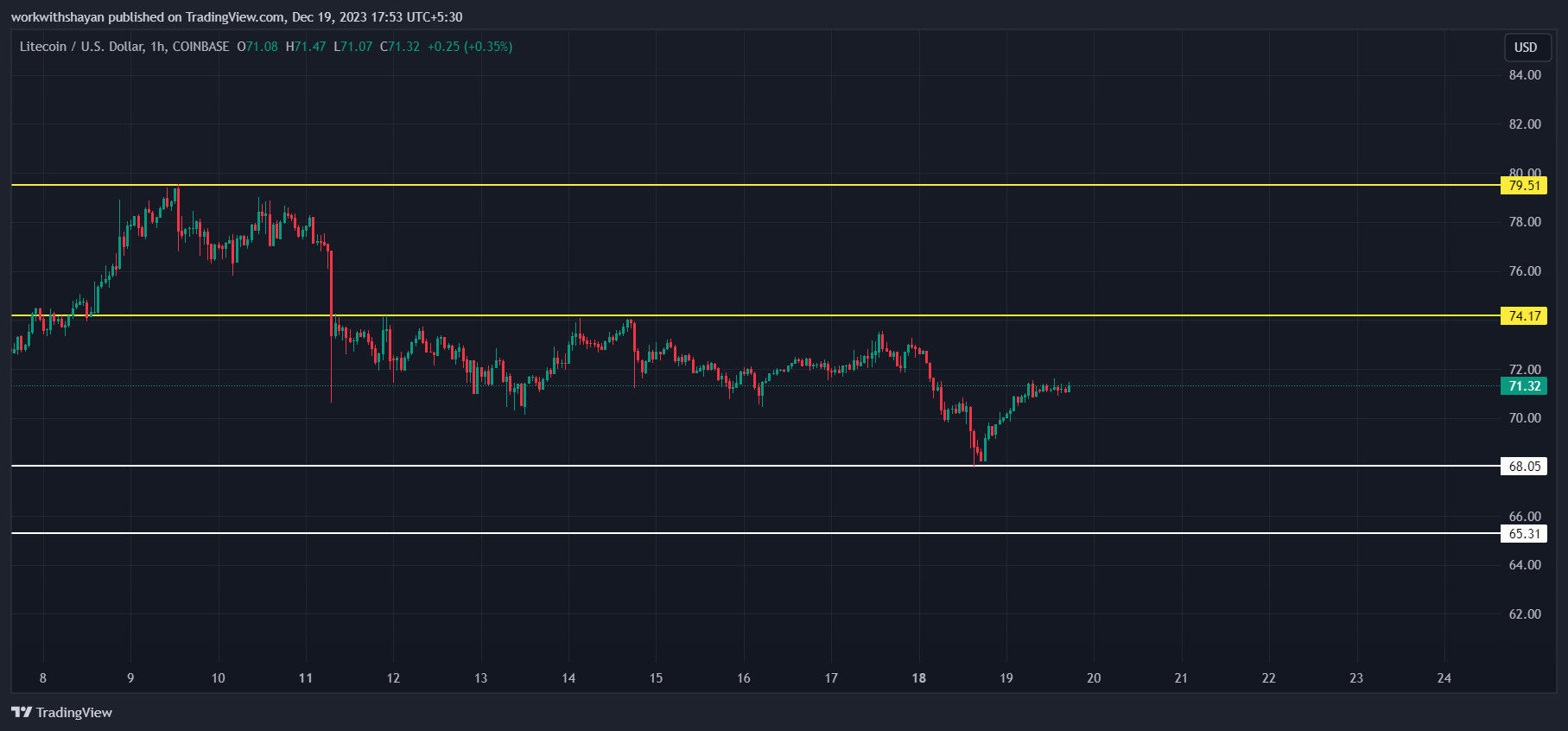The height and width of the screenshot is (731, 1568).
Task: Click date 20 on time axis
Action: pyautogui.click(x=1094, y=678)
